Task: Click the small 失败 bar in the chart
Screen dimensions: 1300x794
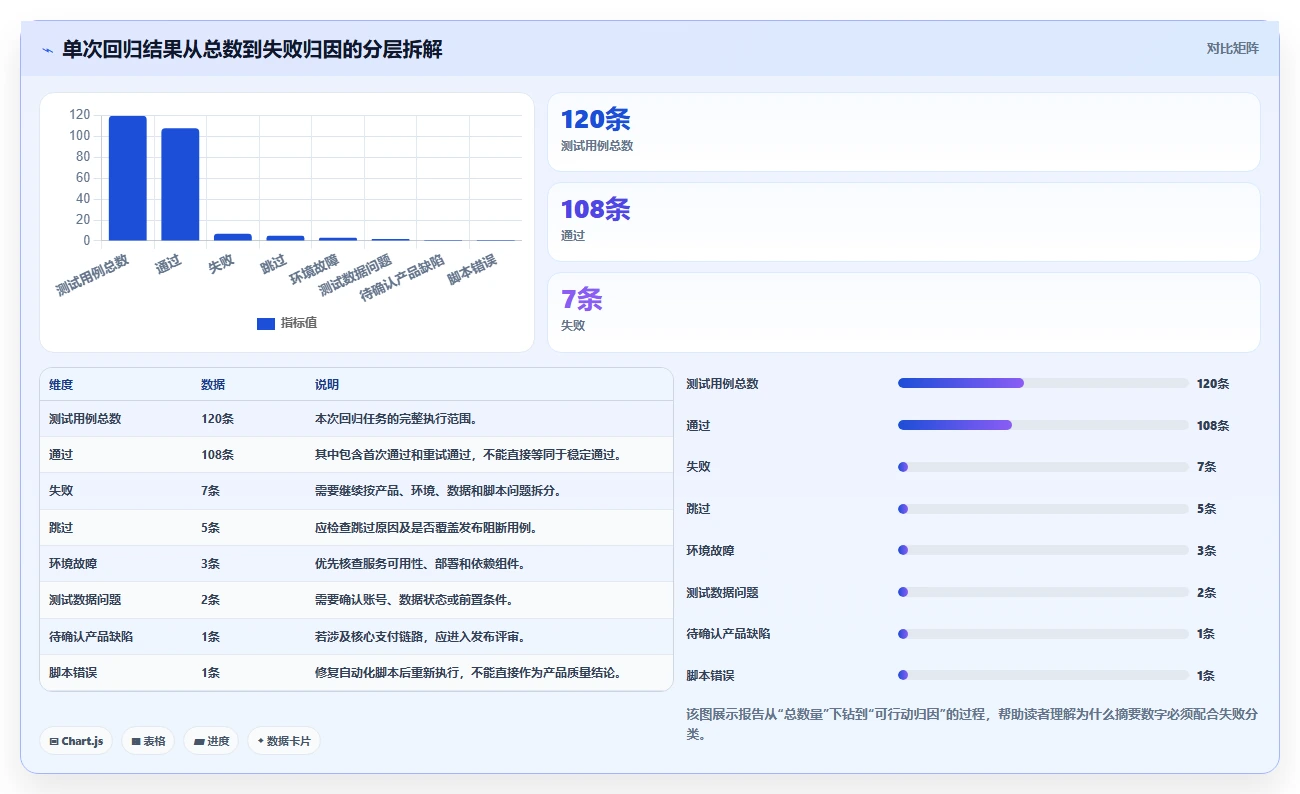Action: click(233, 237)
